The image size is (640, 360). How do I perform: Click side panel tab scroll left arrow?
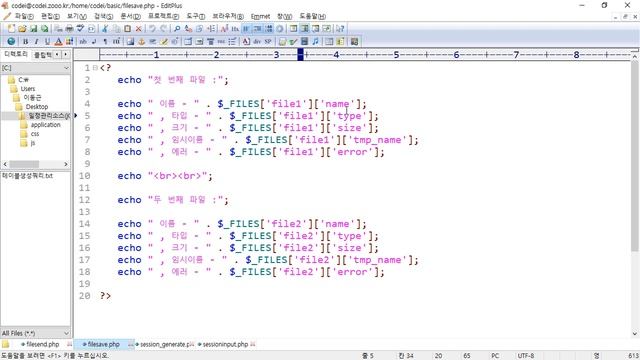[57, 54]
